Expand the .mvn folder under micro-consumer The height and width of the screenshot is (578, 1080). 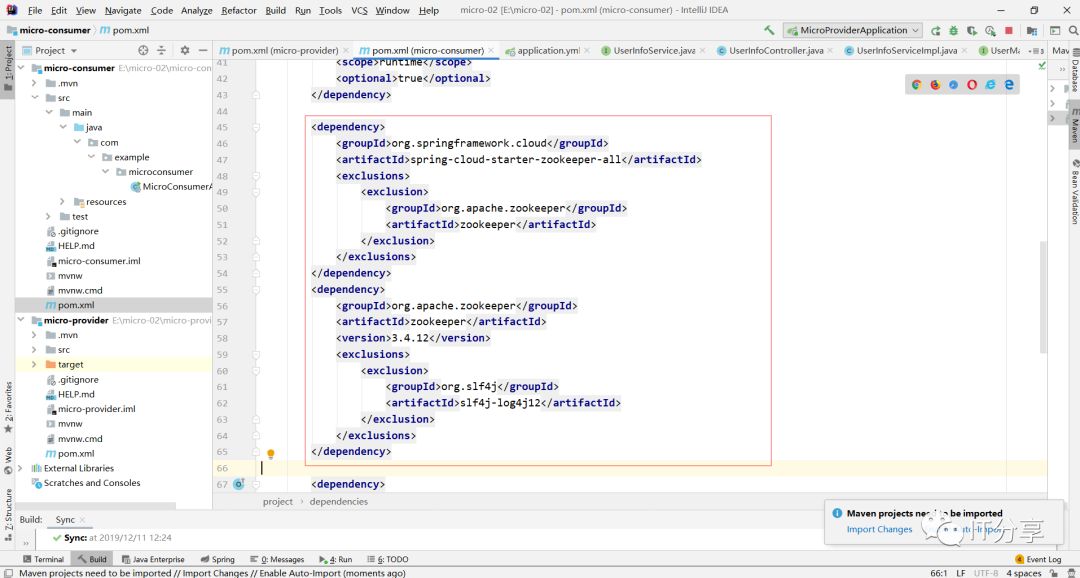pyautogui.click(x=34, y=83)
